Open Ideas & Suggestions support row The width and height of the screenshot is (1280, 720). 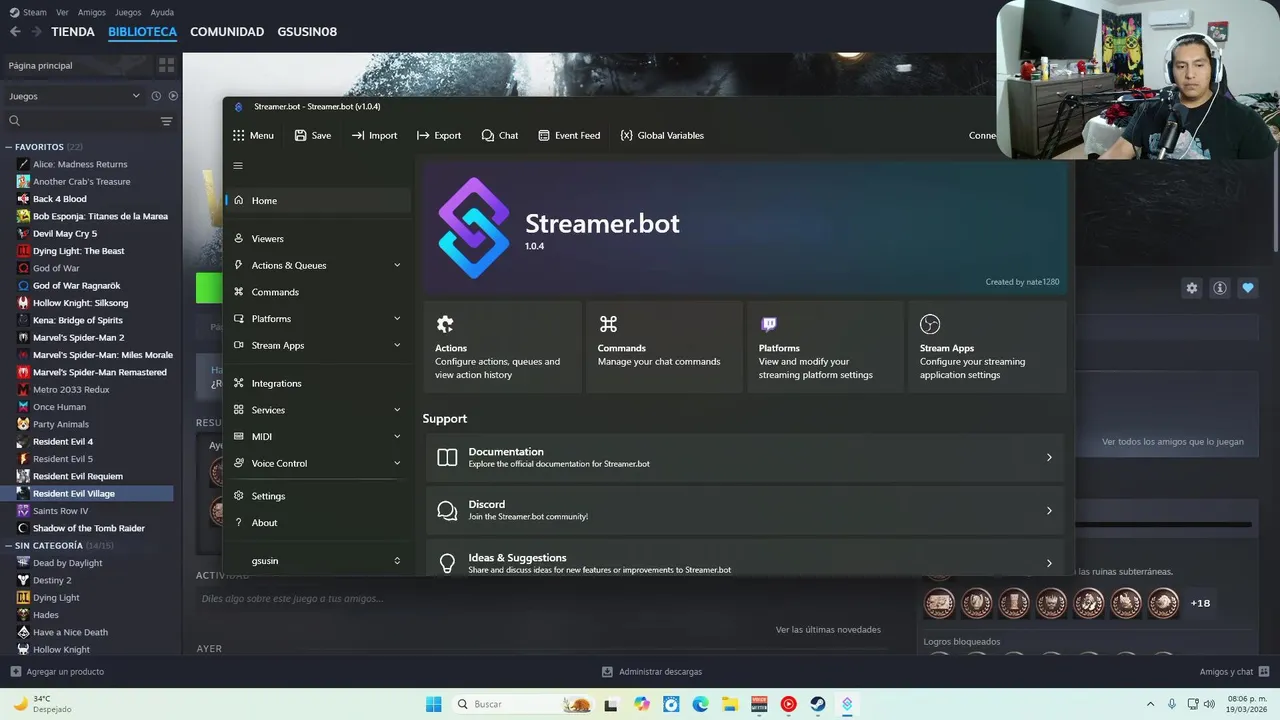pos(745,560)
